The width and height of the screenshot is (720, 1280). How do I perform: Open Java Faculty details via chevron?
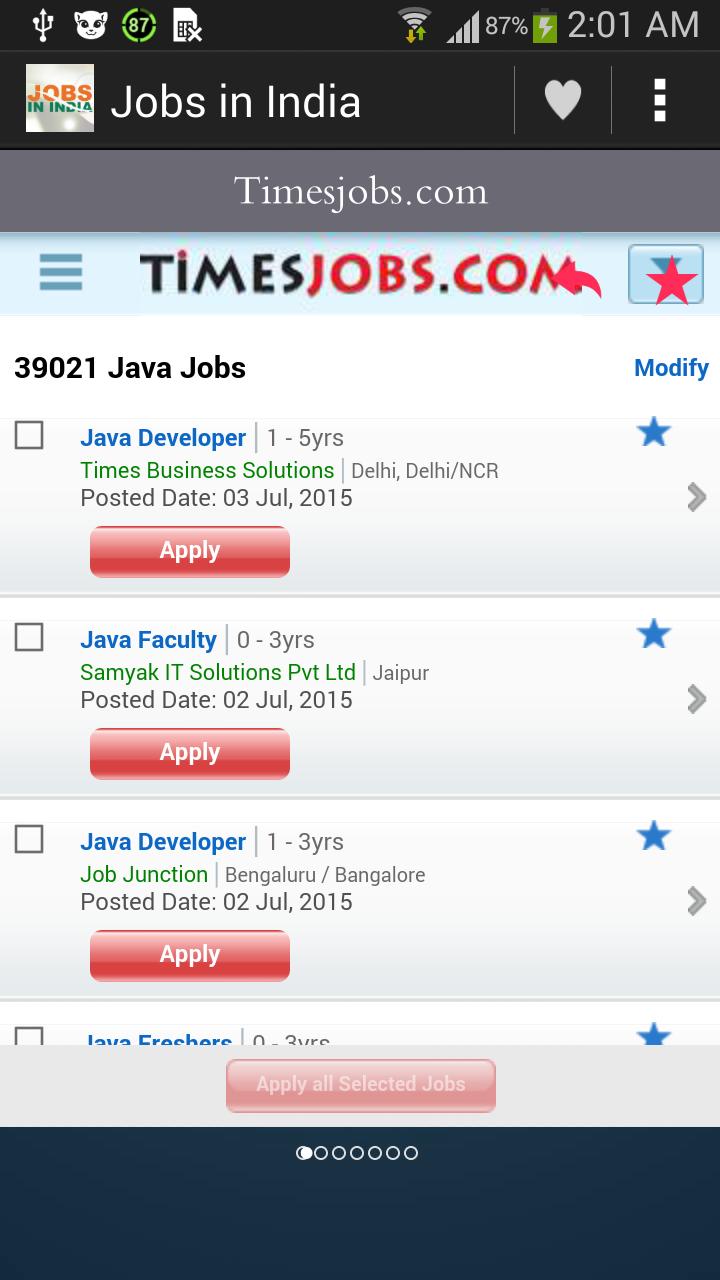click(696, 699)
